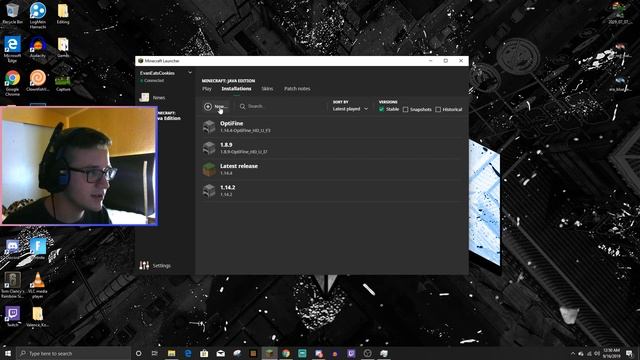Enable the Historical versions checkbox

[438, 109]
